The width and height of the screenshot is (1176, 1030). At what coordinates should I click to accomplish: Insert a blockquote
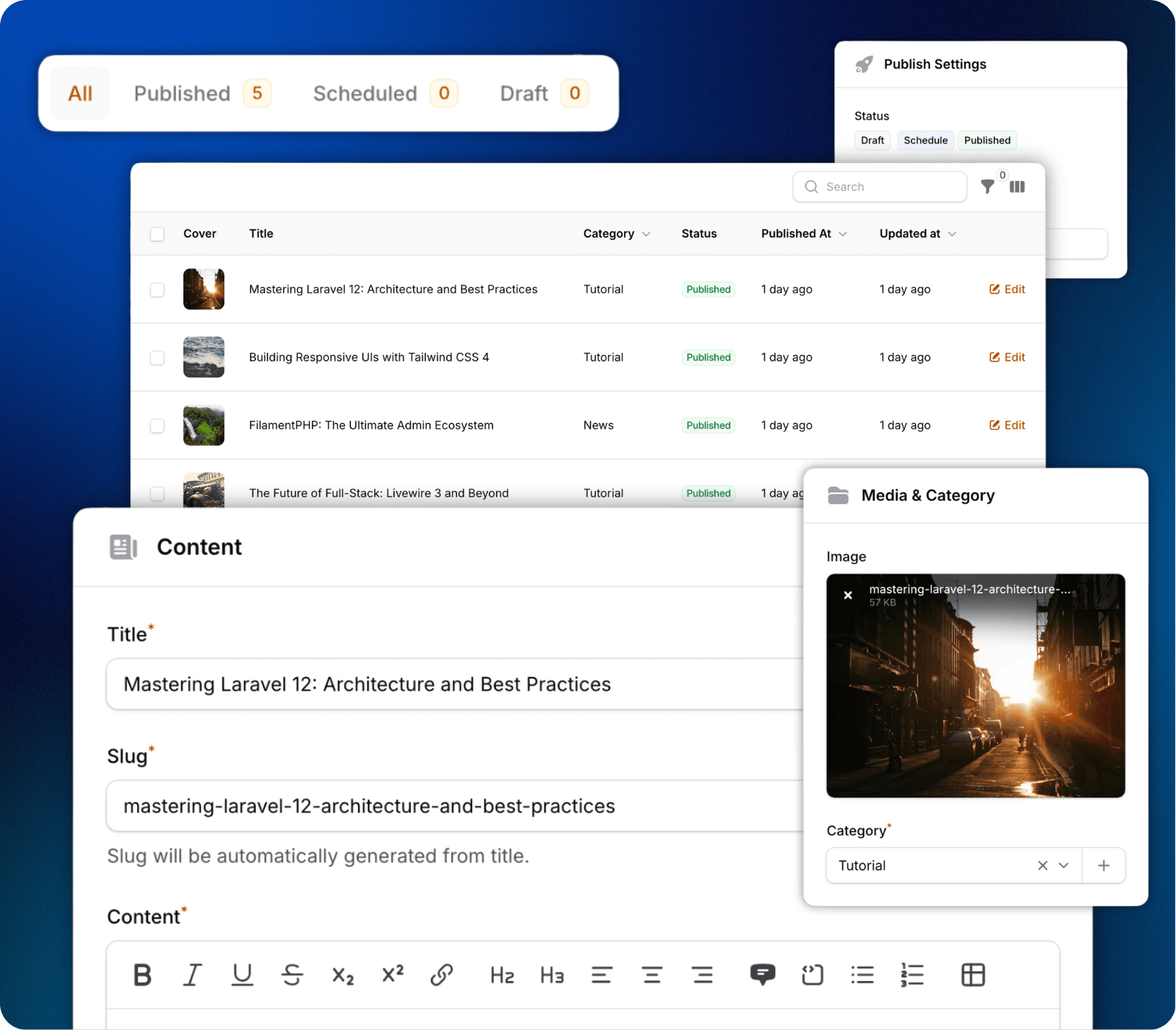pos(763,975)
